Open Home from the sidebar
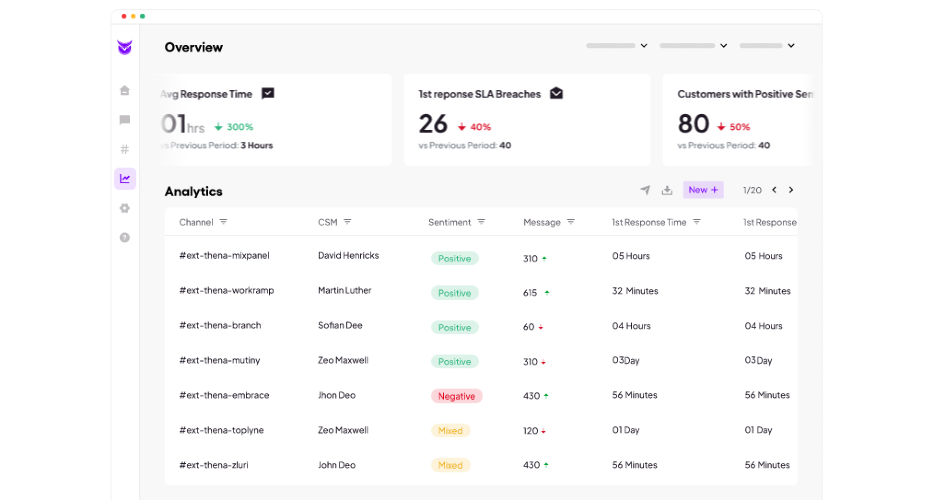Screen dimensions: 934x500 pos(124,90)
